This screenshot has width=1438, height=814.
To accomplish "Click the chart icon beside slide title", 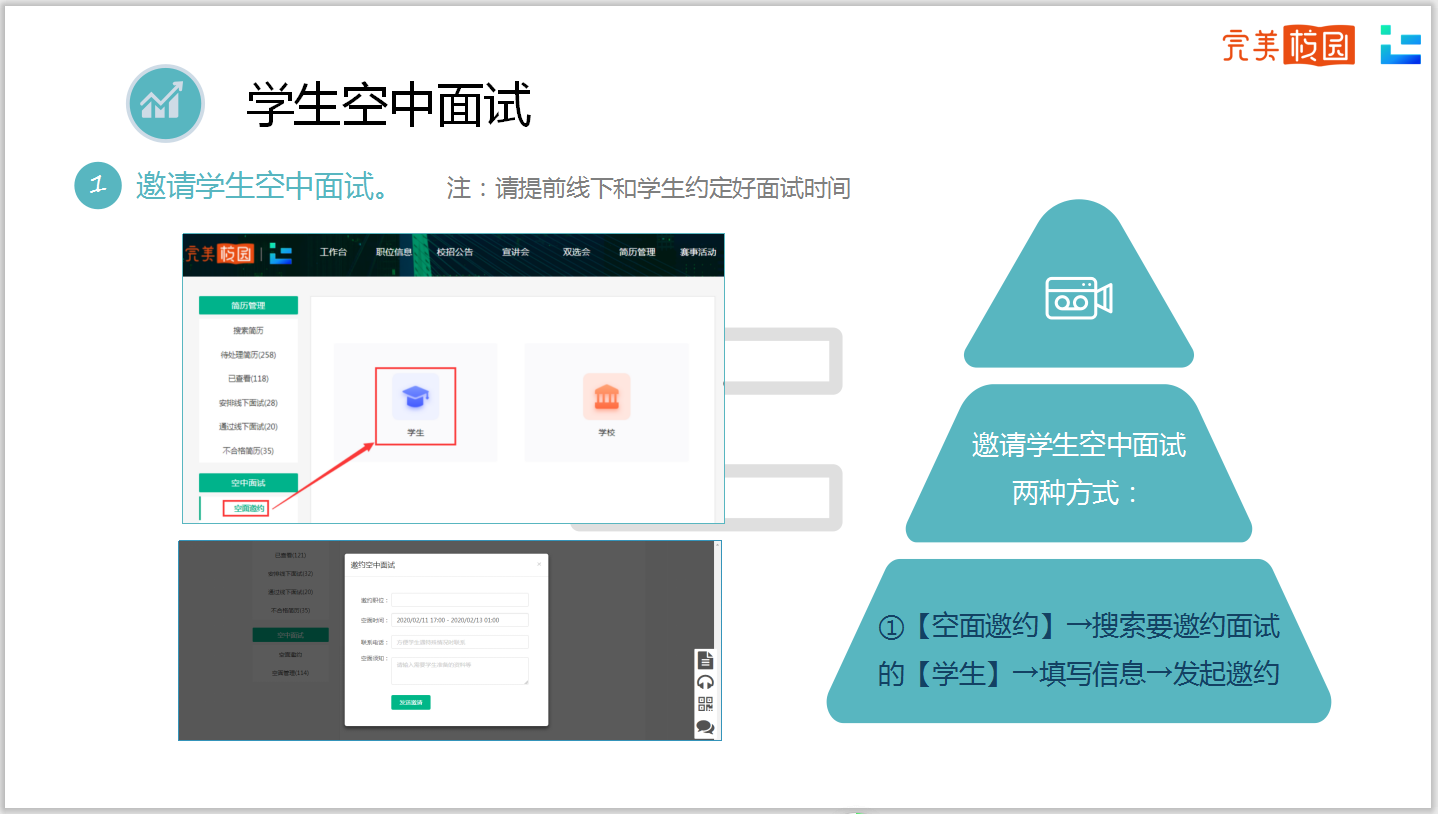I will [165, 103].
